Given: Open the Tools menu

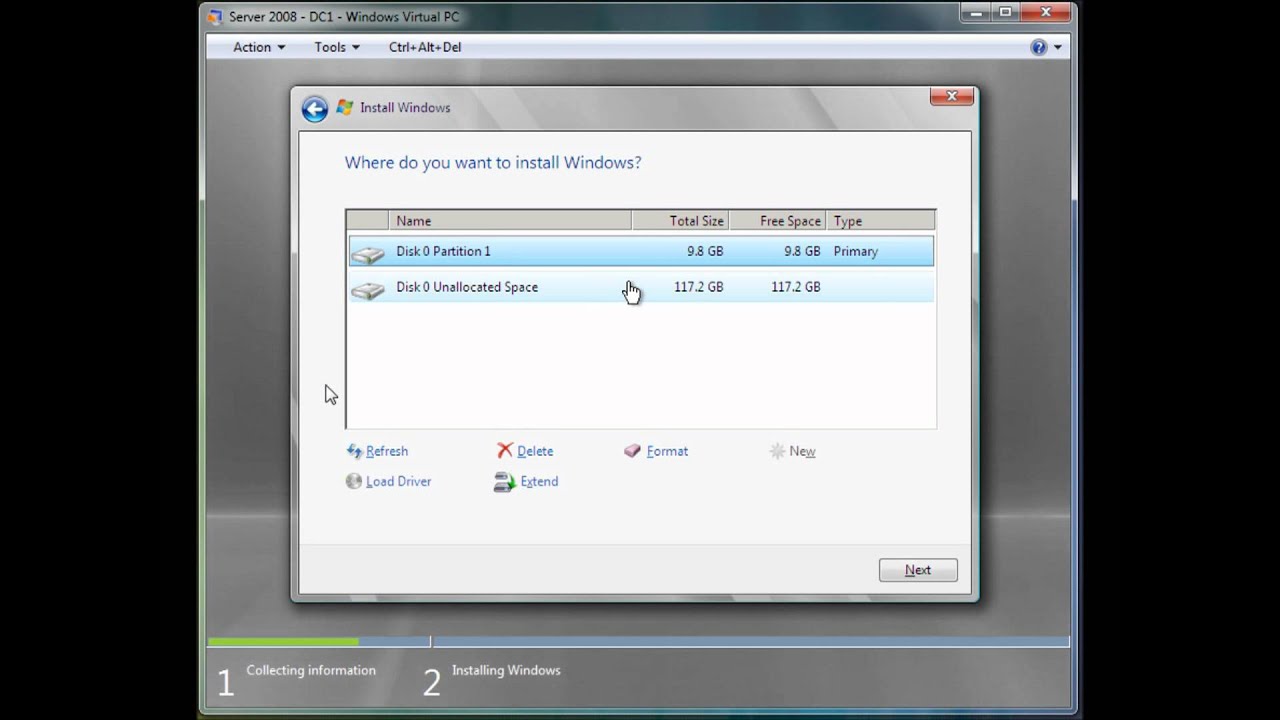Looking at the screenshot, I should click(337, 47).
